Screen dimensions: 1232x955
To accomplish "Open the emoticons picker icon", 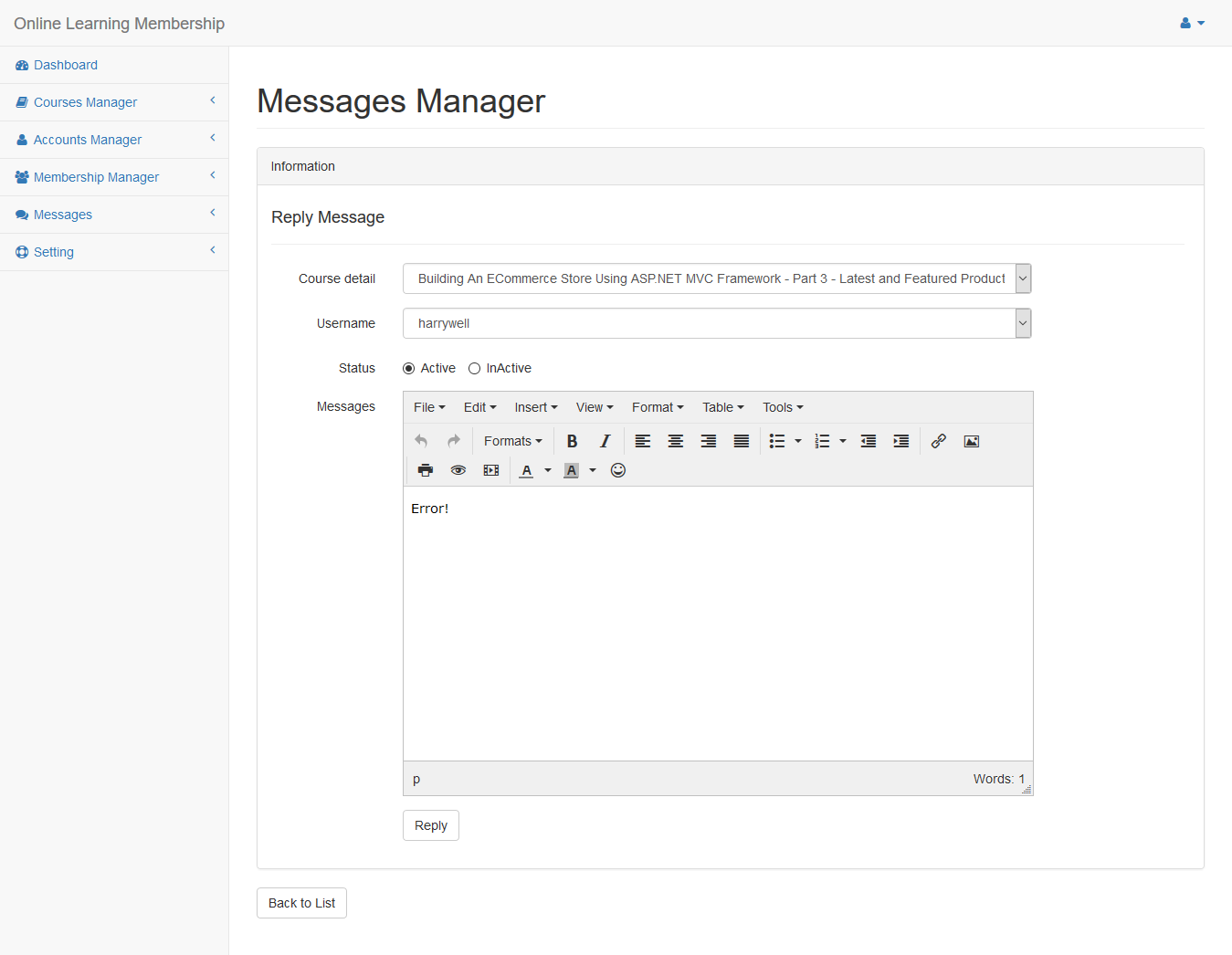I will pyautogui.click(x=618, y=470).
